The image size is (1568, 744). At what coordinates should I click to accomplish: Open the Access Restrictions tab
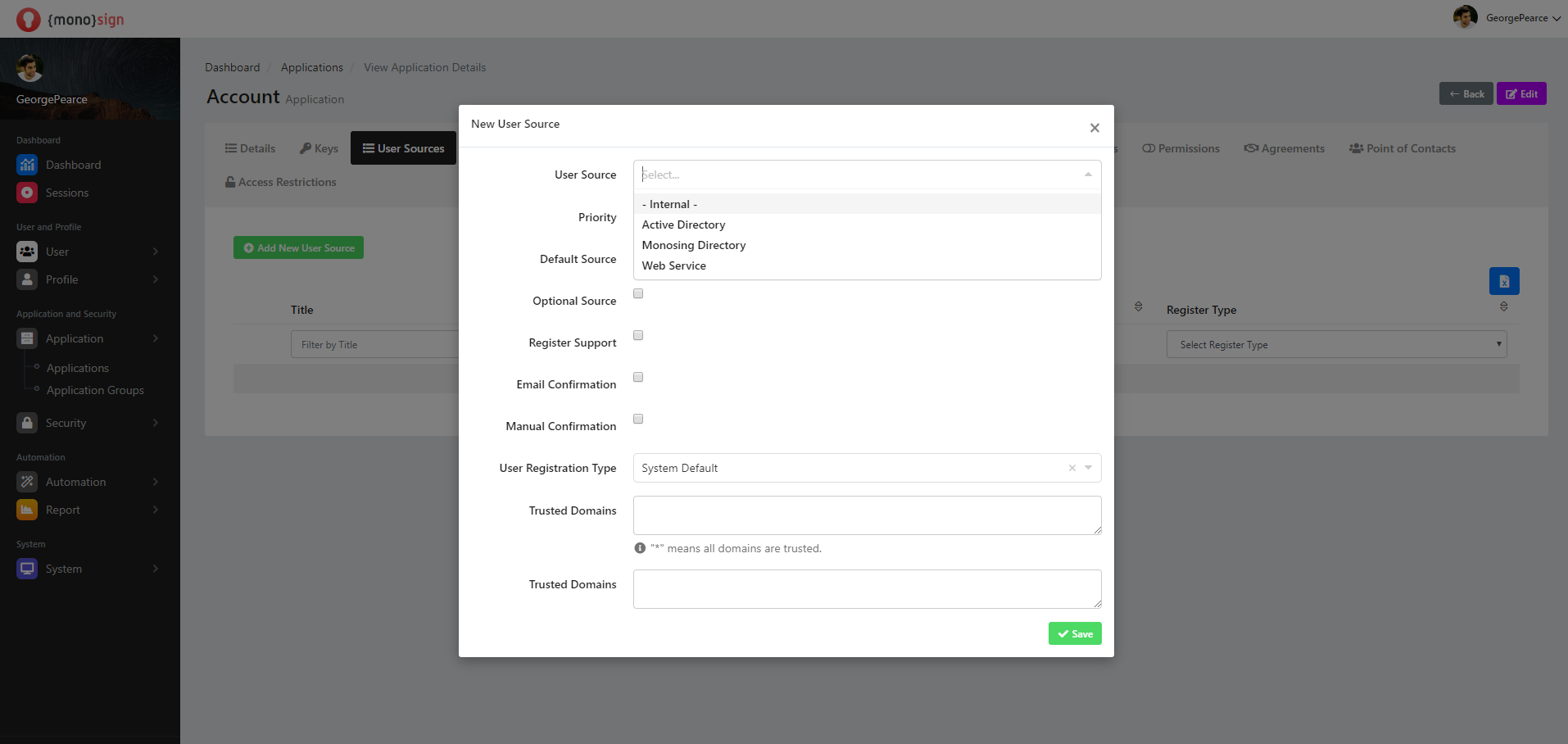[x=281, y=182]
